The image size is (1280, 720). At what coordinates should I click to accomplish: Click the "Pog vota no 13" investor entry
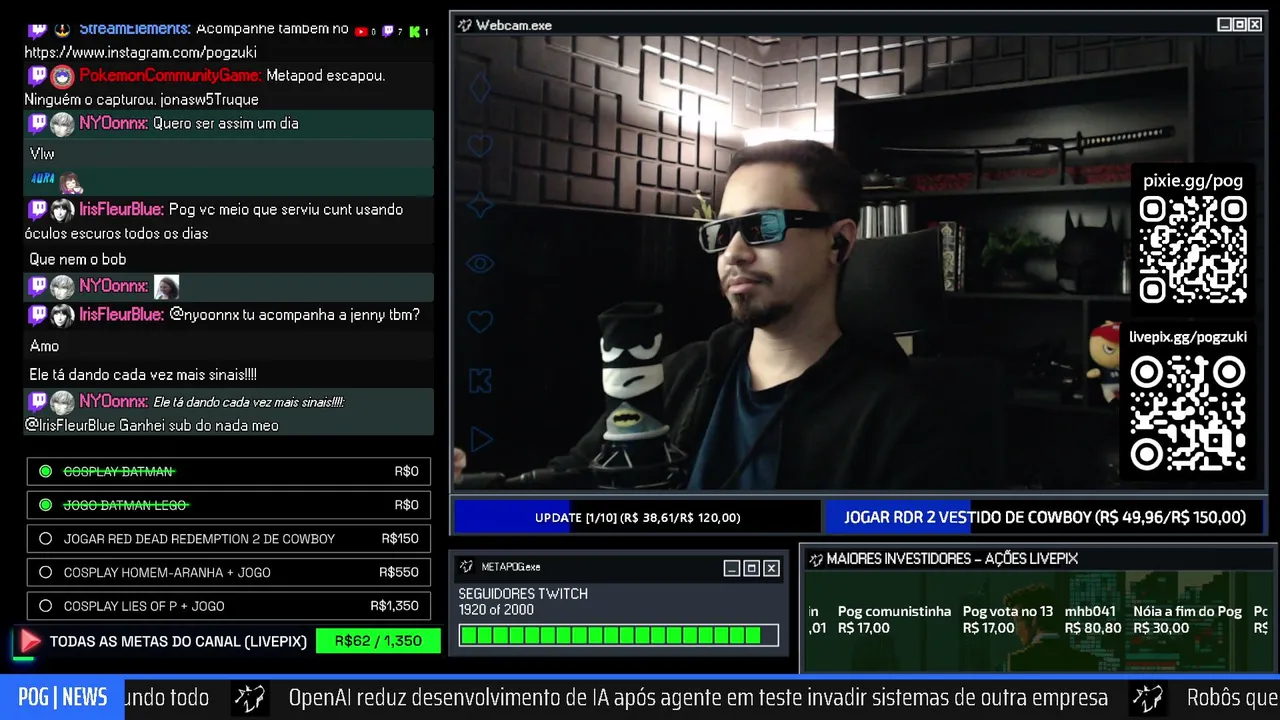coord(1008,620)
